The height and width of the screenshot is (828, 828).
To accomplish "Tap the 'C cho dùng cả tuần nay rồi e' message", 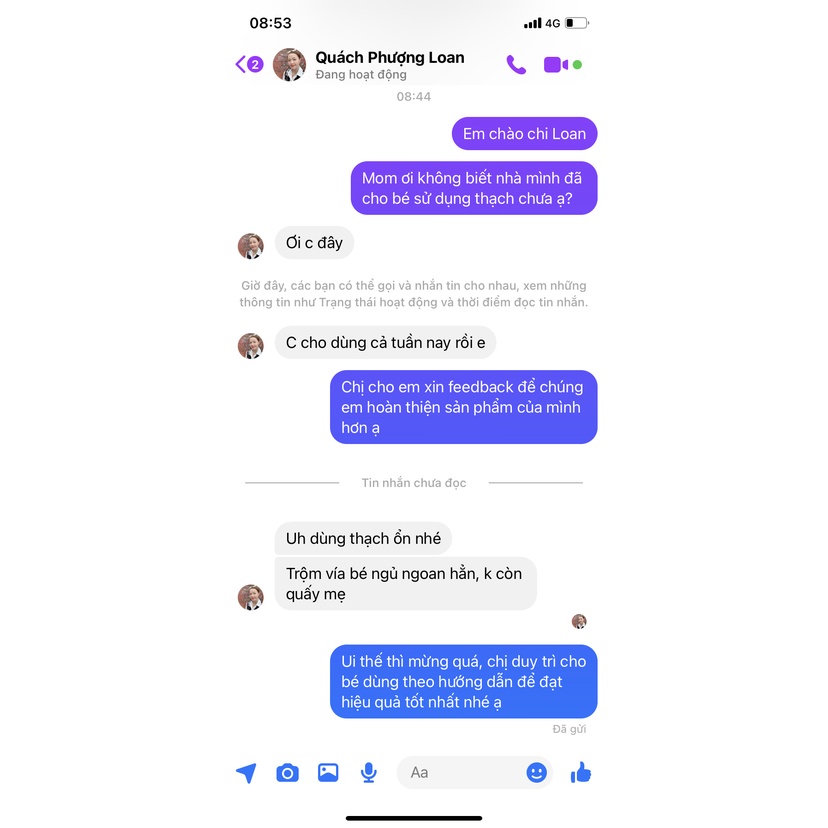I will [385, 343].
